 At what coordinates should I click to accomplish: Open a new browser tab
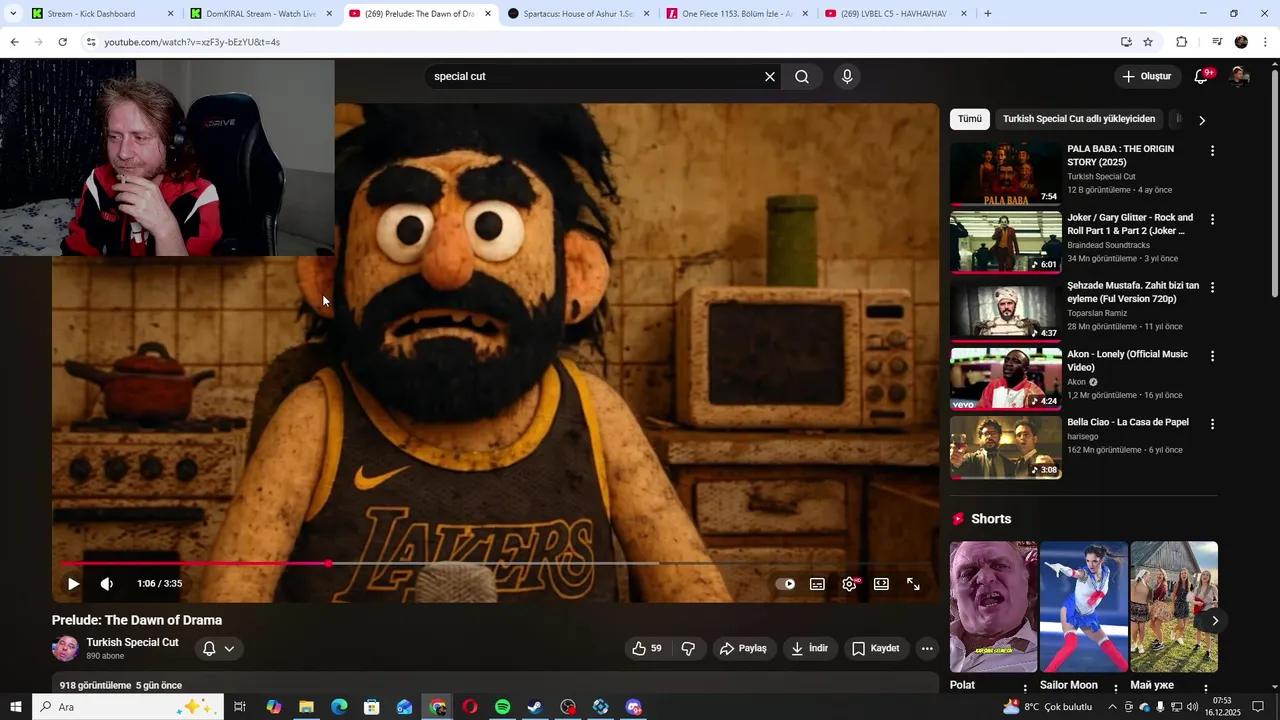(988, 14)
